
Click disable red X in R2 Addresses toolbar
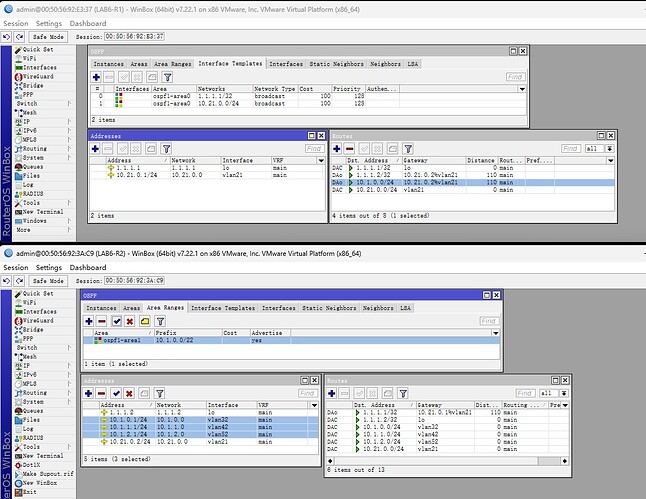pos(129,394)
